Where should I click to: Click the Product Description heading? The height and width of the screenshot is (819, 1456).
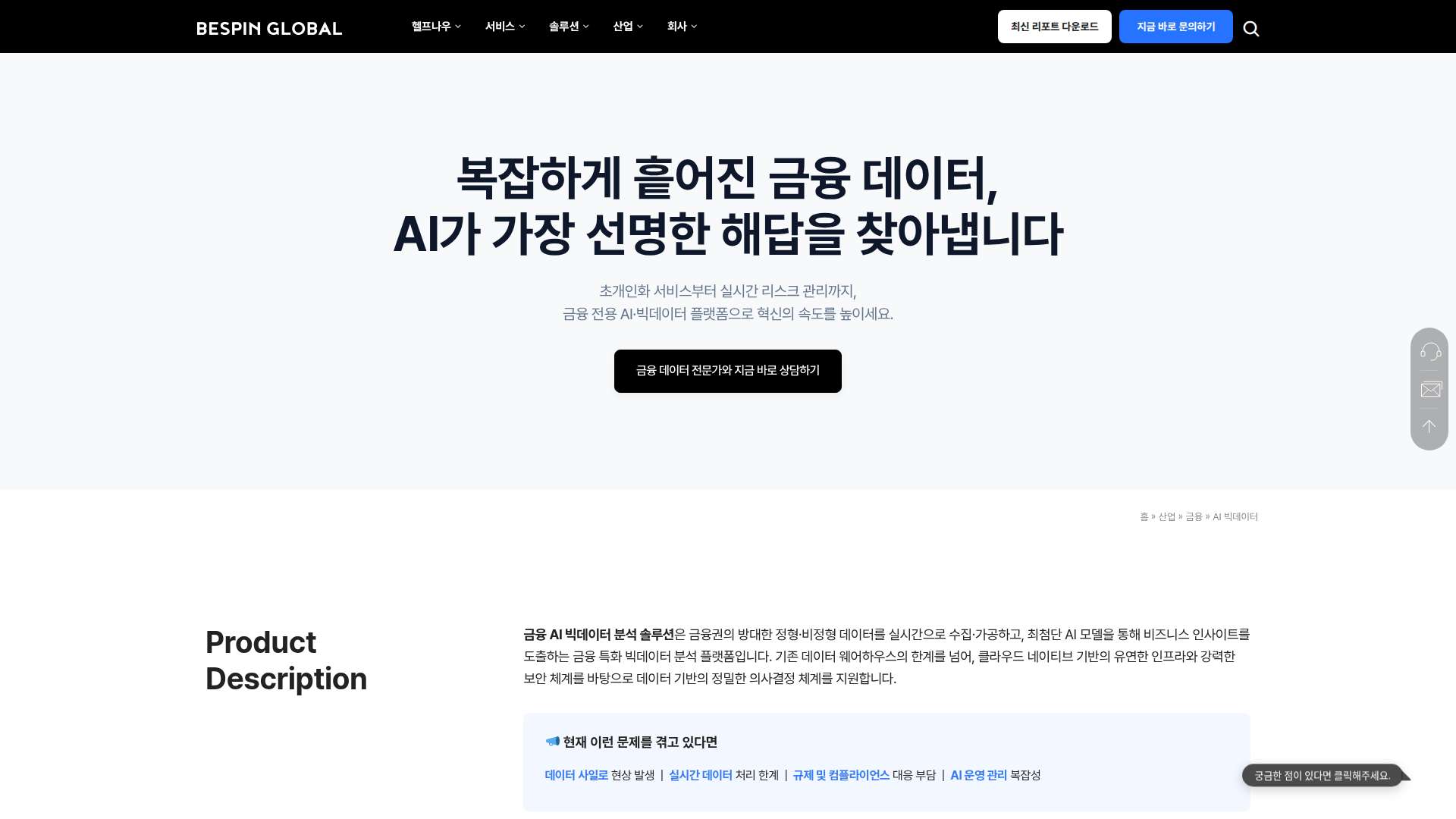point(286,661)
